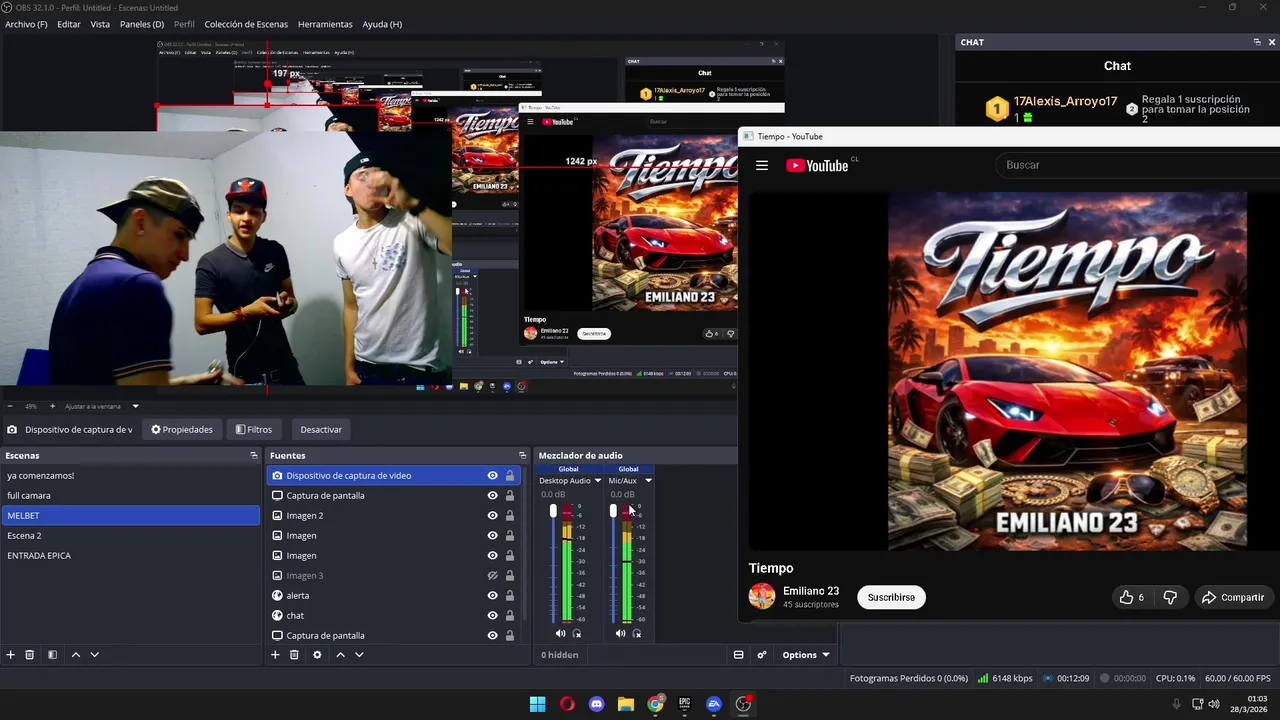Image resolution: width=1280 pixels, height=720 pixels.
Task: Click the Tiempo video artwork
Action: coord(1067,371)
